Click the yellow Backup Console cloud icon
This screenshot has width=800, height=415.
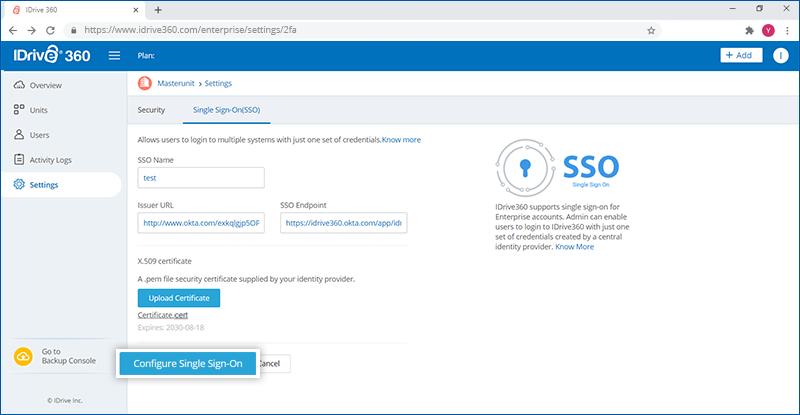23,356
